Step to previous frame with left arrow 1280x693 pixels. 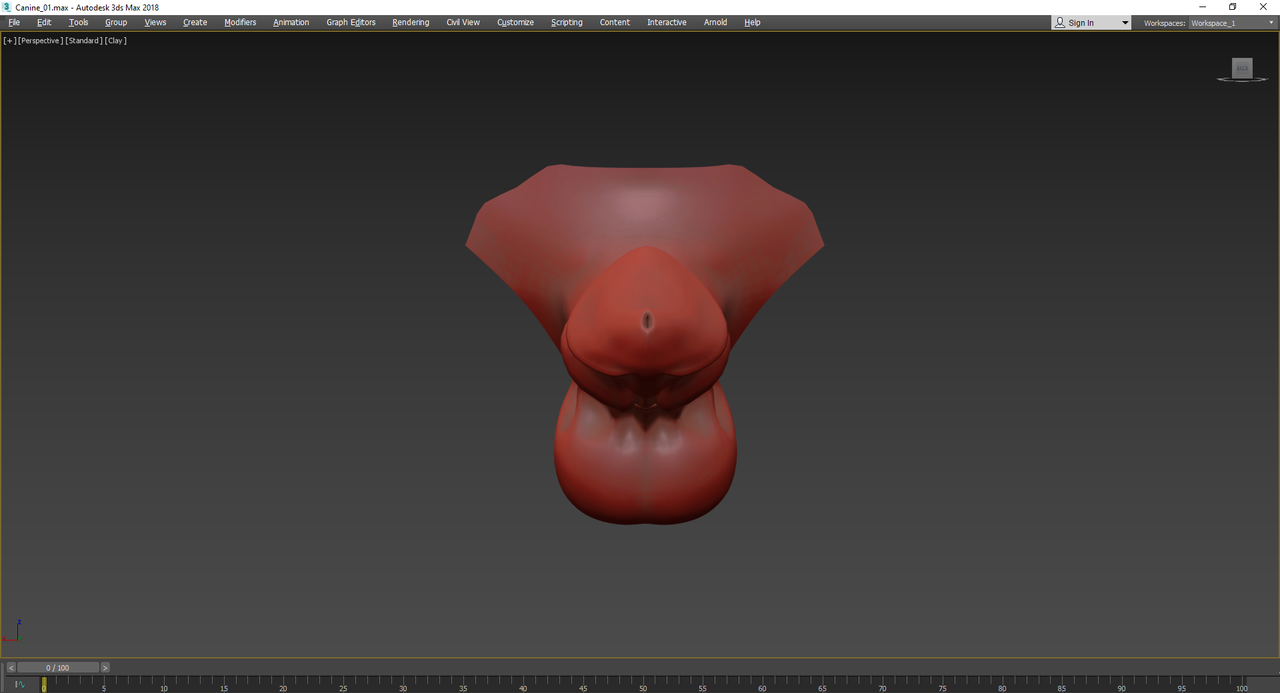tap(11, 668)
